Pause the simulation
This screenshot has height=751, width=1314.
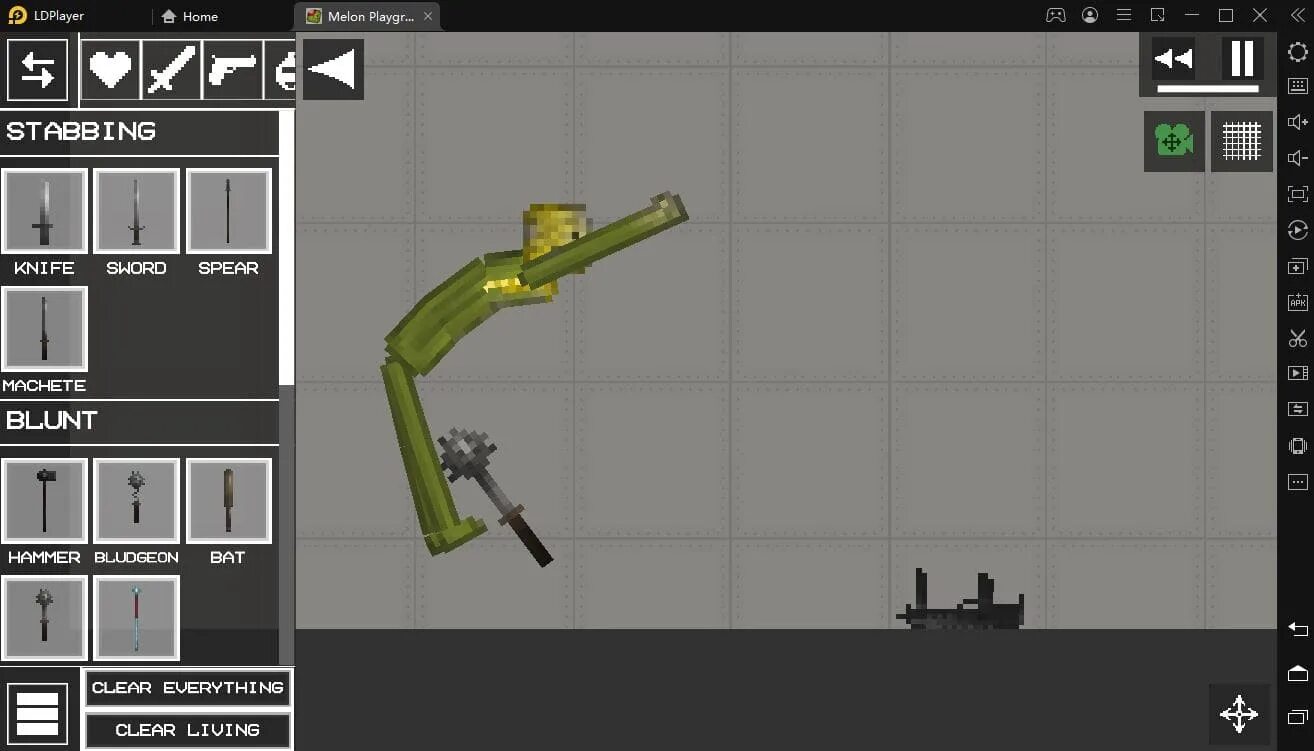tap(1242, 59)
